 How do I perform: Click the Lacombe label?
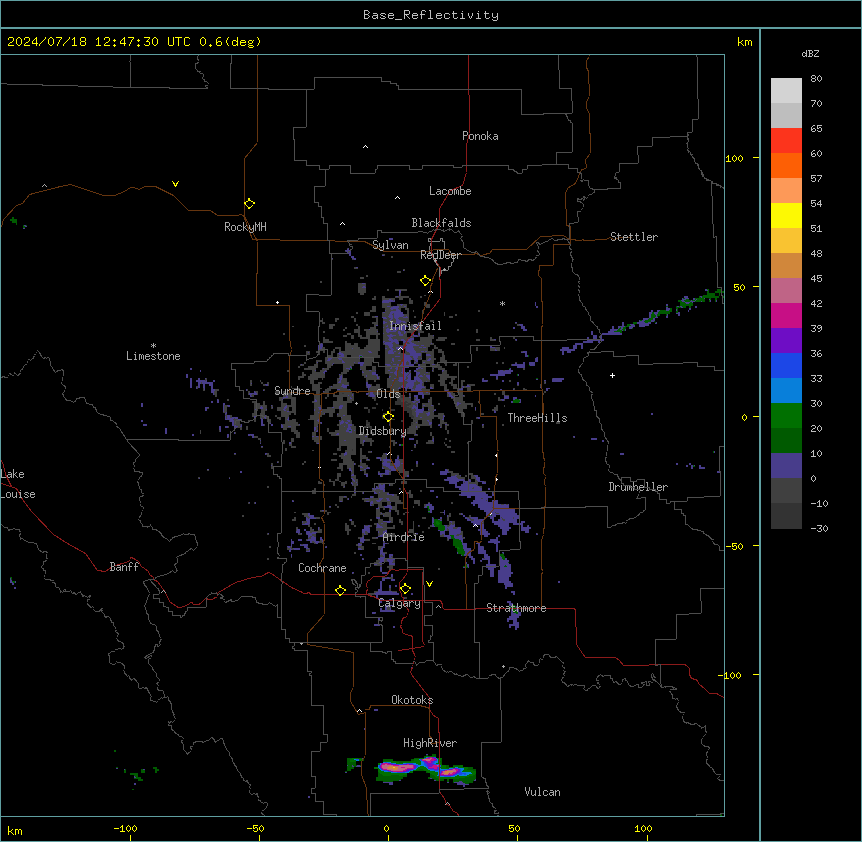(x=450, y=191)
